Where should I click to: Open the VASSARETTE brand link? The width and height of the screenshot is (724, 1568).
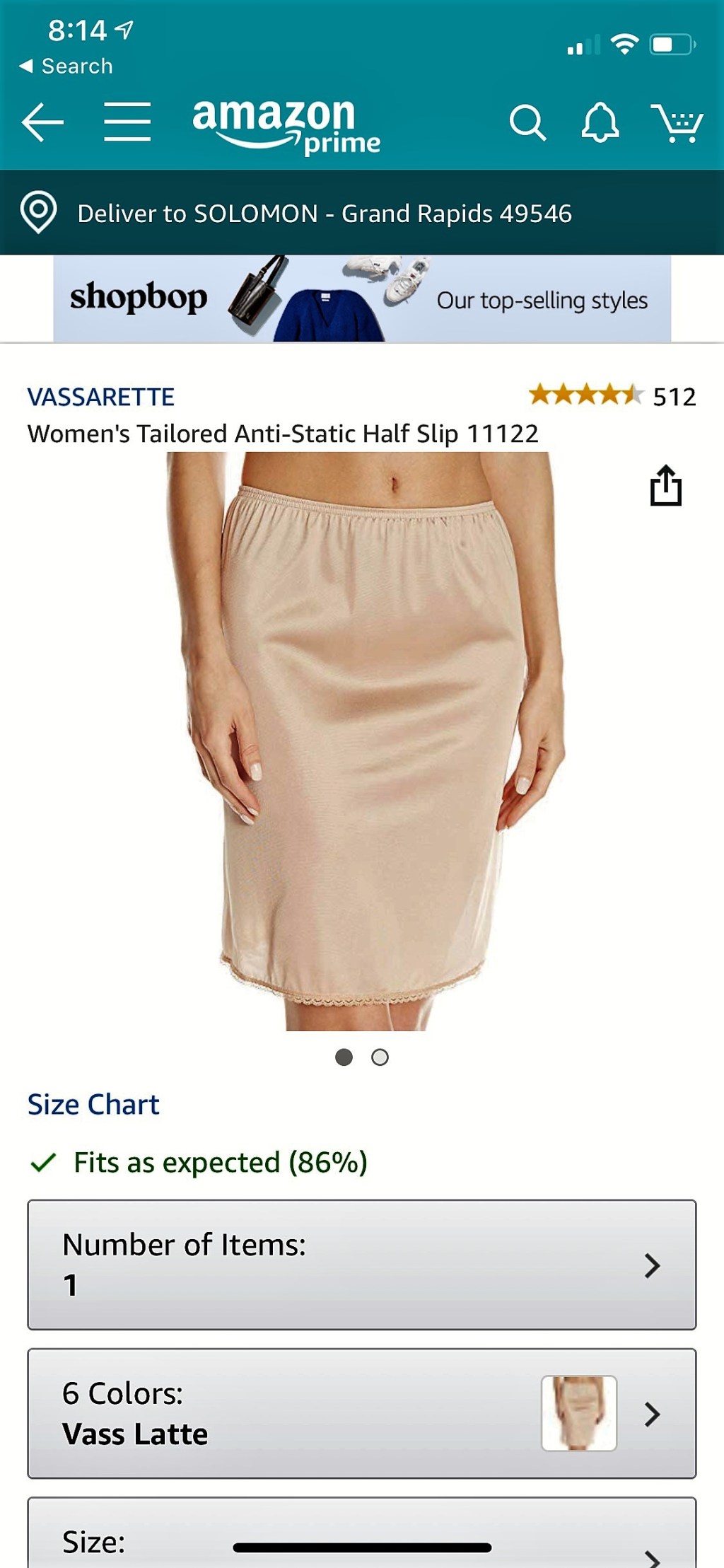tap(100, 397)
